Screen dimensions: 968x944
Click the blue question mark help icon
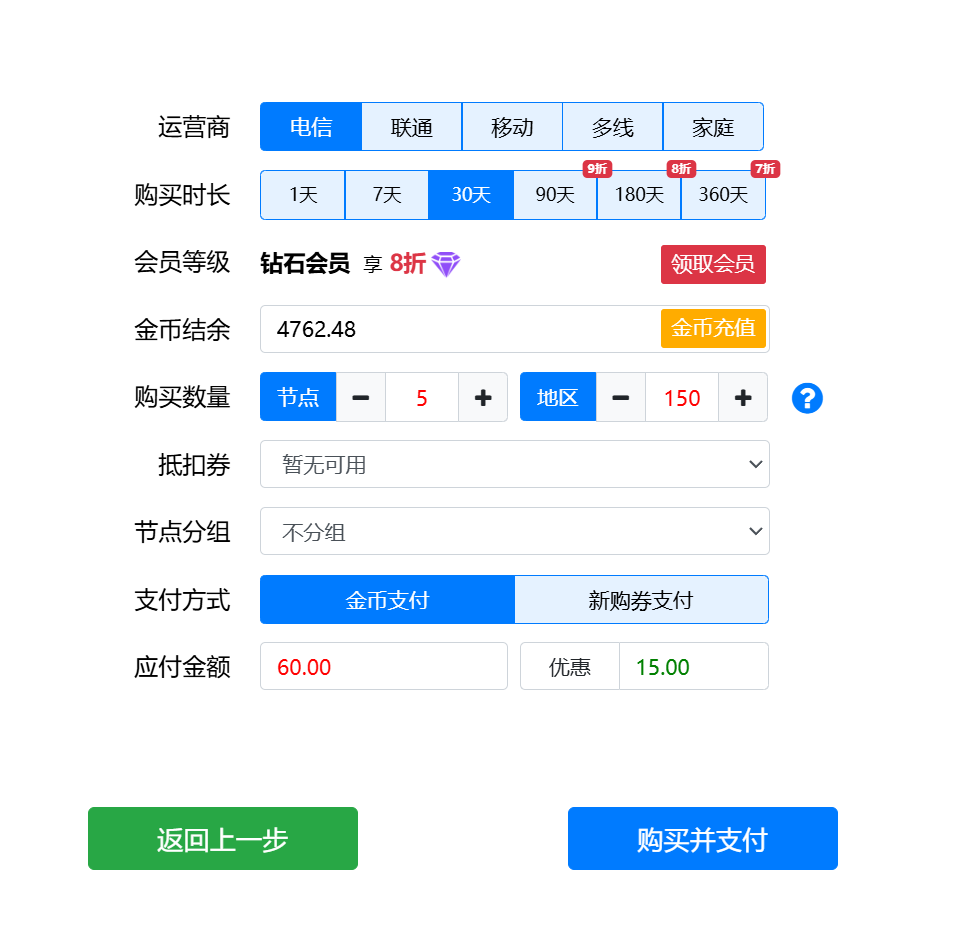coord(807,398)
